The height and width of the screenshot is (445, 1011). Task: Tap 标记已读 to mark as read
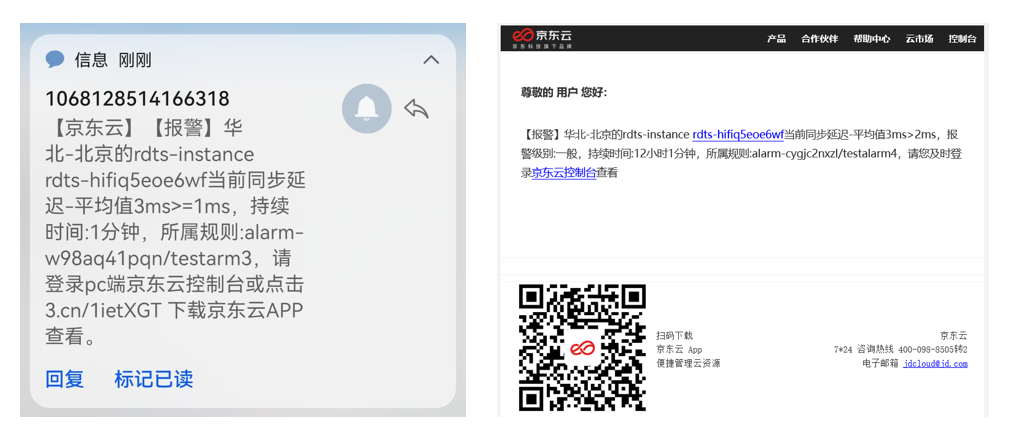(x=153, y=379)
